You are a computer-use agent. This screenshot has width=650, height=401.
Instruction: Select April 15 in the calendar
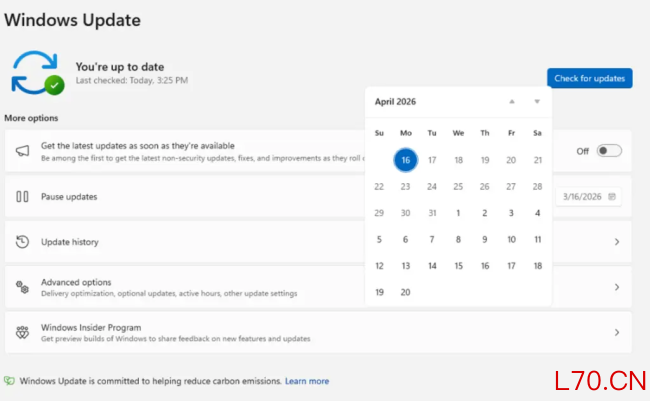[x=458, y=266]
